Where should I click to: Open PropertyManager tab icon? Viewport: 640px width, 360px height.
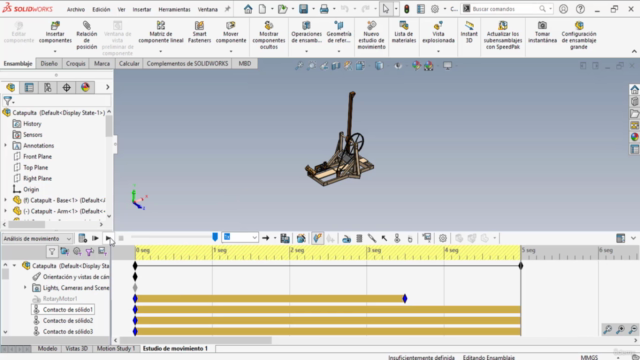click(x=29, y=87)
